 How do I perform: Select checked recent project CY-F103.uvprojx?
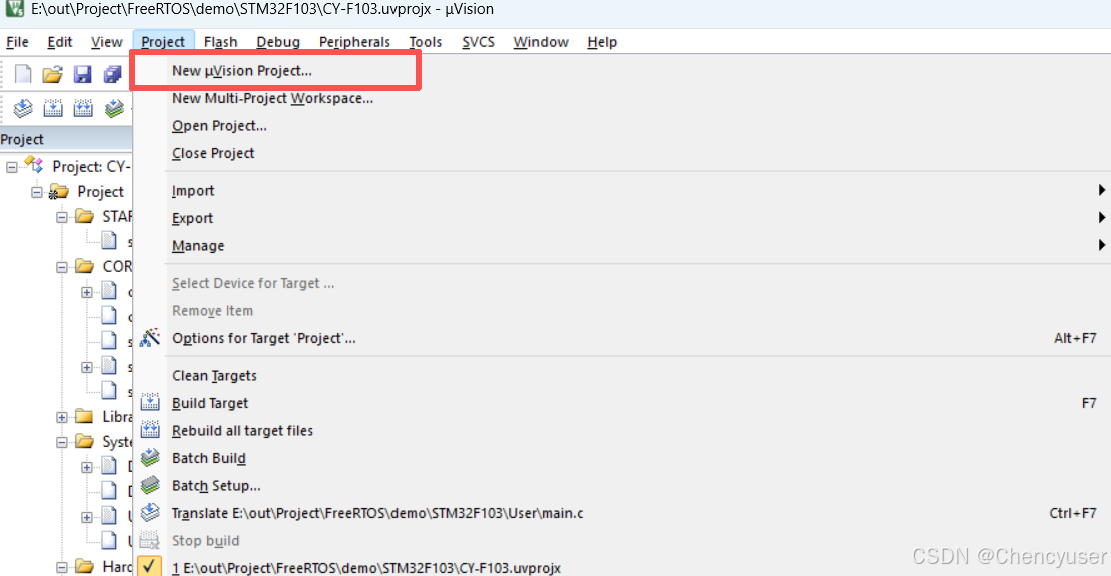622,567
